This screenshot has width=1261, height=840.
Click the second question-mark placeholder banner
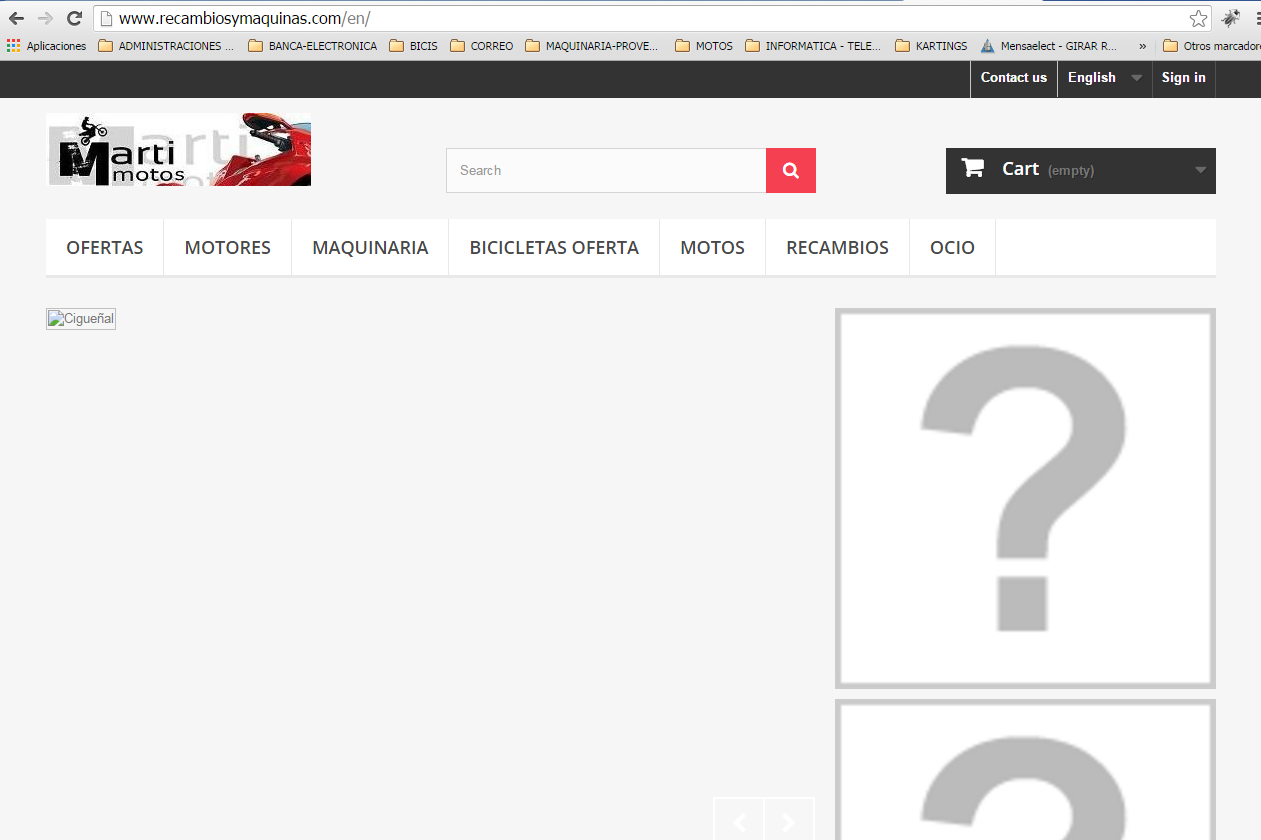(x=1025, y=770)
